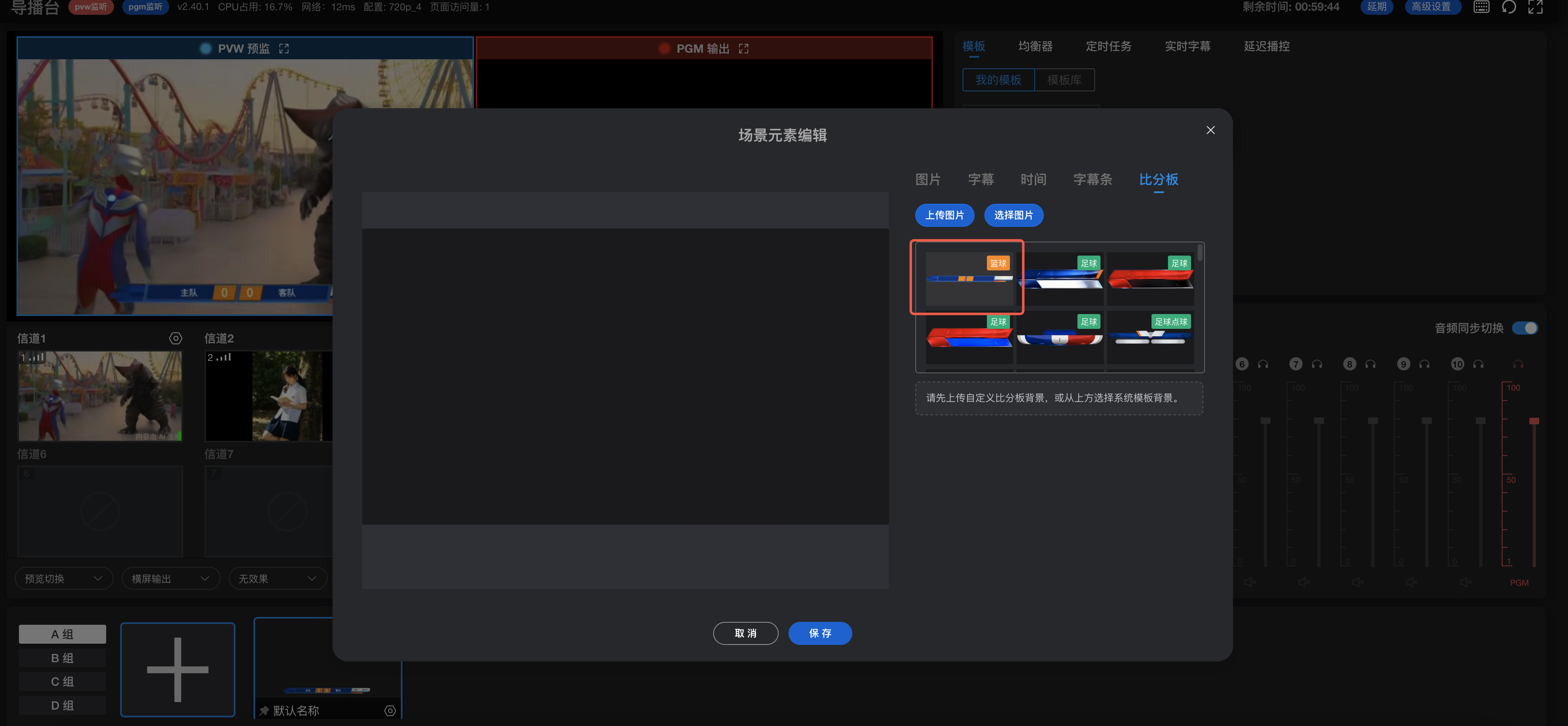This screenshot has width=1568, height=726.
Task: Click 保存 to save the scene element
Action: coord(820,633)
